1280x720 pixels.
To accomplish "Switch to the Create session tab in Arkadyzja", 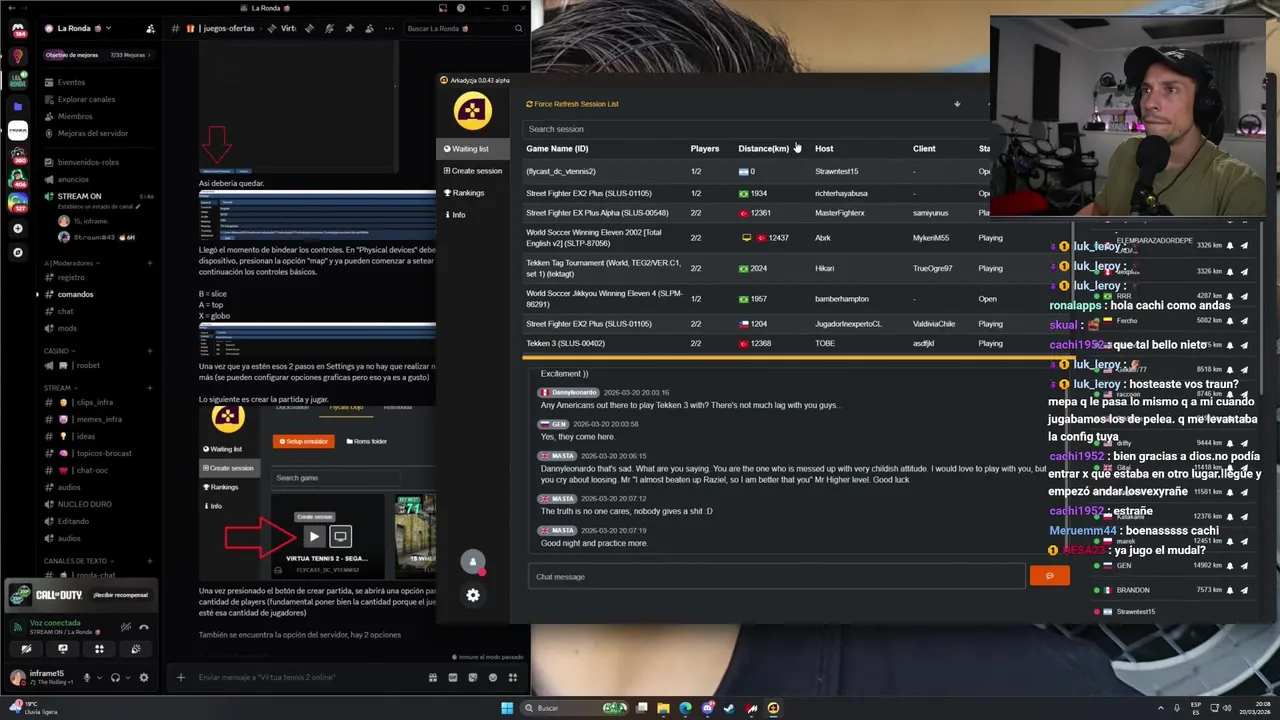I will [x=473, y=171].
